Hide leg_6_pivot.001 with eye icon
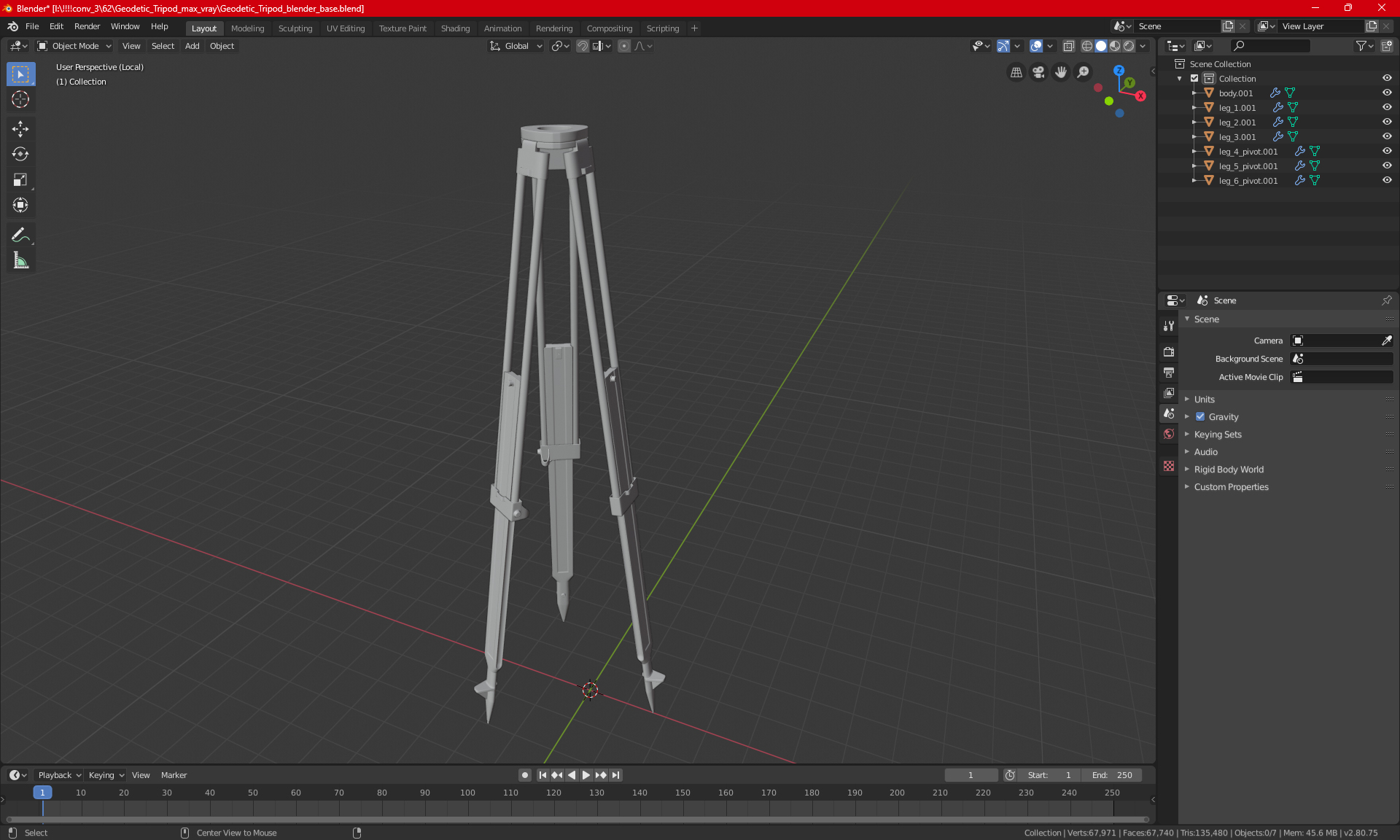This screenshot has width=1400, height=840. pos(1387,181)
